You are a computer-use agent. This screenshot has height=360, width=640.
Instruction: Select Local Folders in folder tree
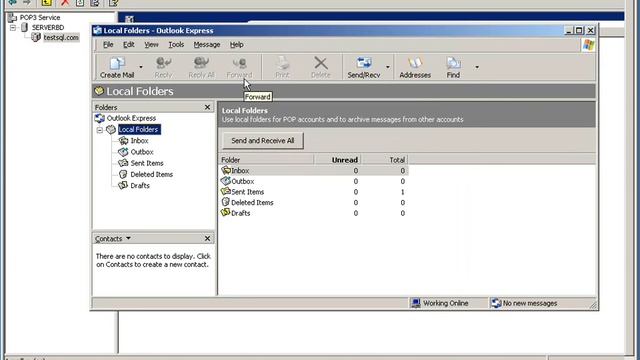[138, 129]
